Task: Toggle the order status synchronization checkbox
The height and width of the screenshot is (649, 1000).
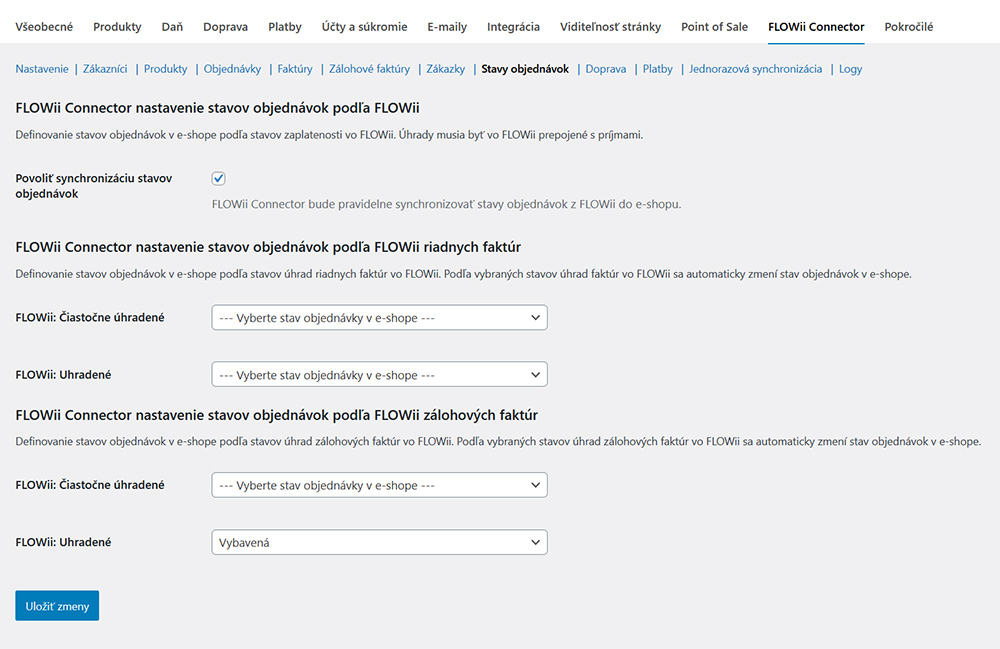Action: click(219, 179)
